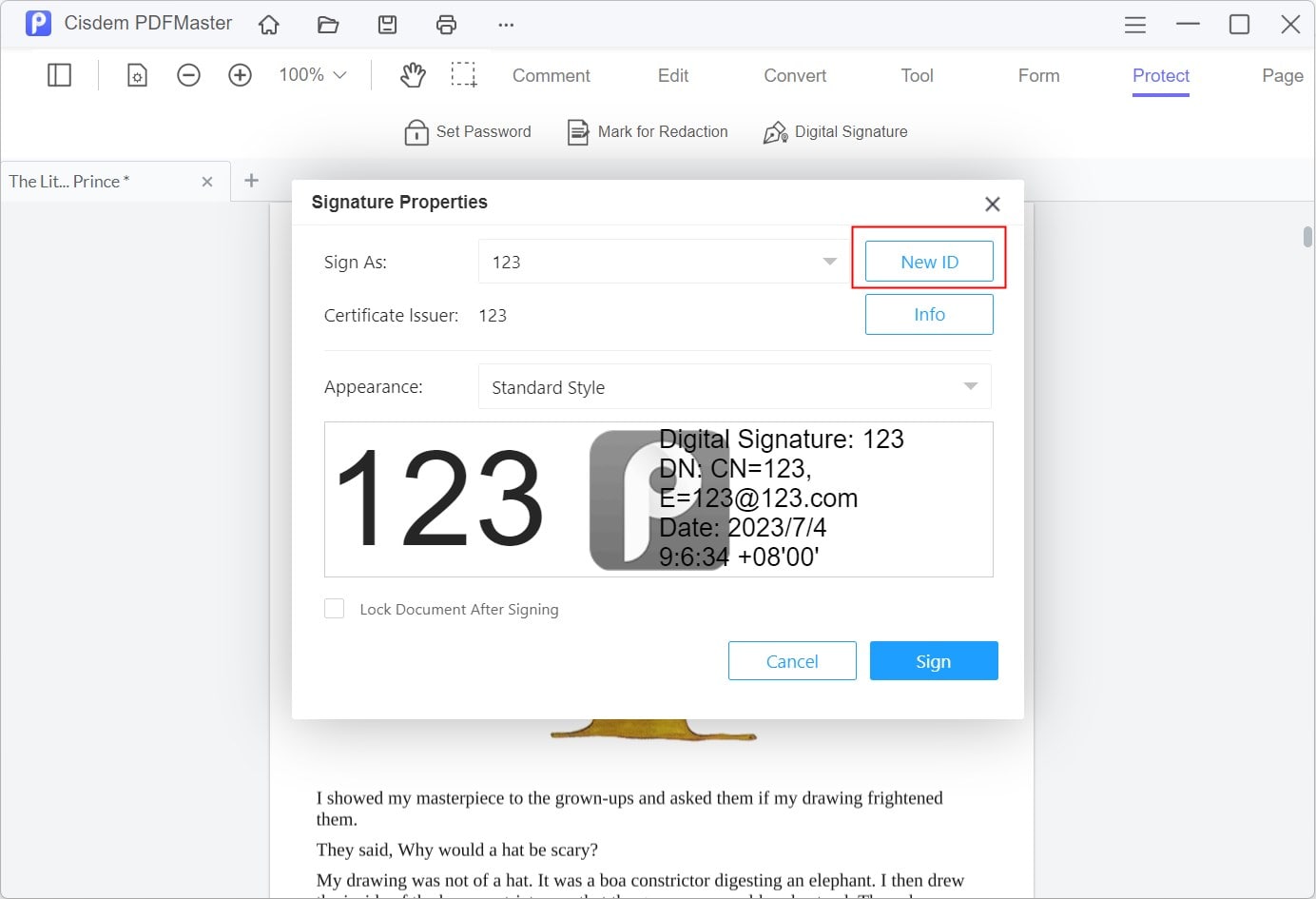Viewport: 1316px width, 899px height.
Task: Zoom in on the document
Action: pyautogui.click(x=240, y=74)
